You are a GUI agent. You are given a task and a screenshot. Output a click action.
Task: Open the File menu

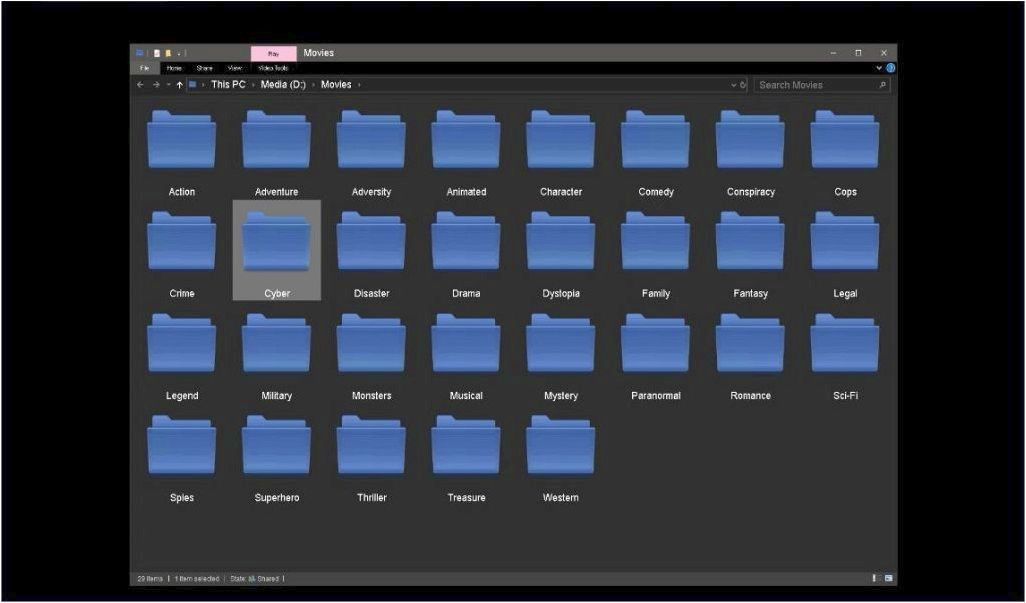click(143, 68)
